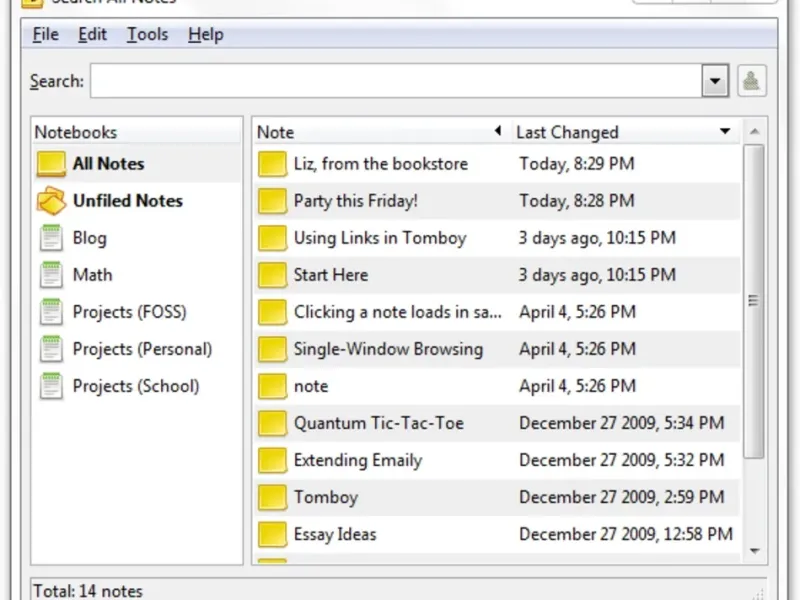The width and height of the screenshot is (800, 600).
Task: Click note icon for Party this Friday!
Action: tap(272, 201)
